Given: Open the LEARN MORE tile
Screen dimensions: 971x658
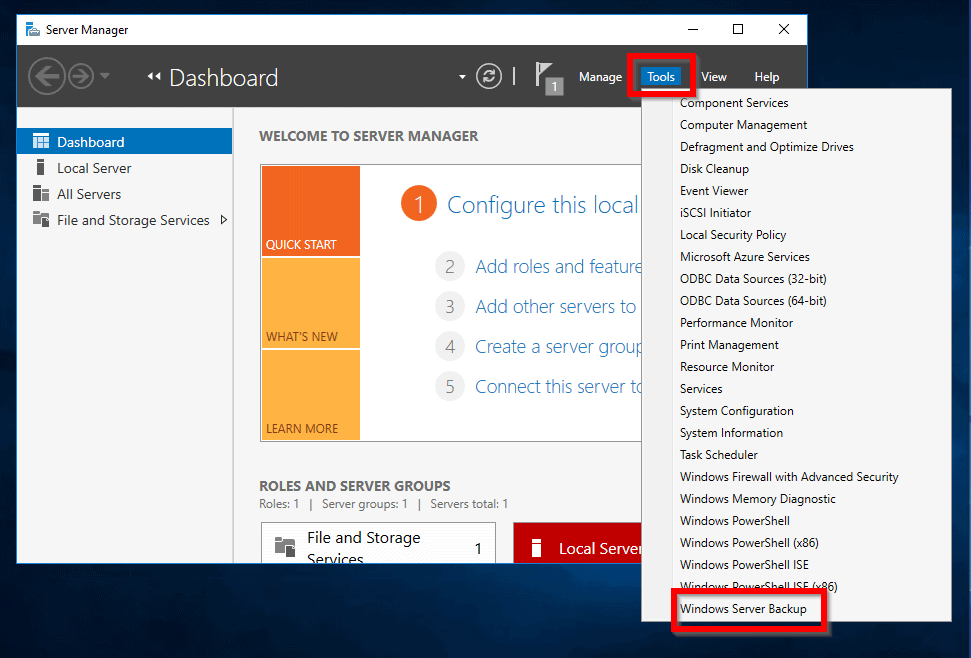Looking at the screenshot, I should [x=310, y=395].
